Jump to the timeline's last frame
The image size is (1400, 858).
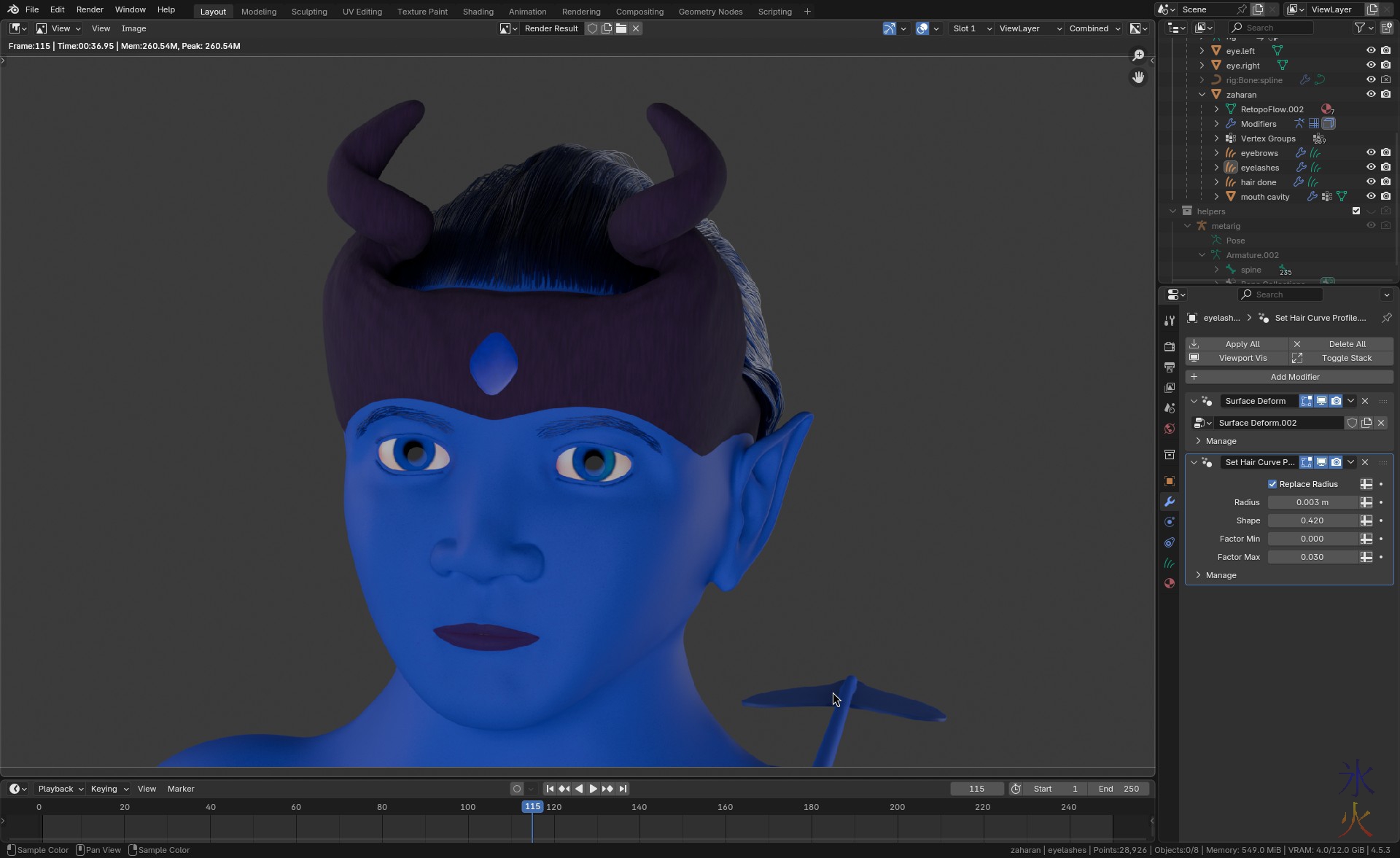click(x=623, y=789)
